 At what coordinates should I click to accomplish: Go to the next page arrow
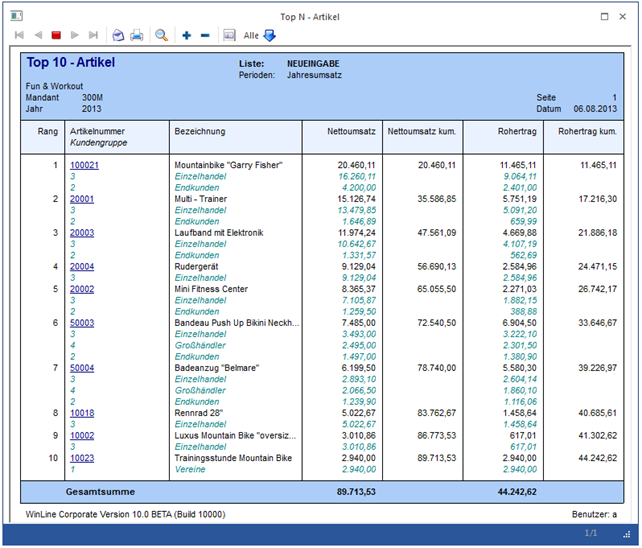point(75,35)
